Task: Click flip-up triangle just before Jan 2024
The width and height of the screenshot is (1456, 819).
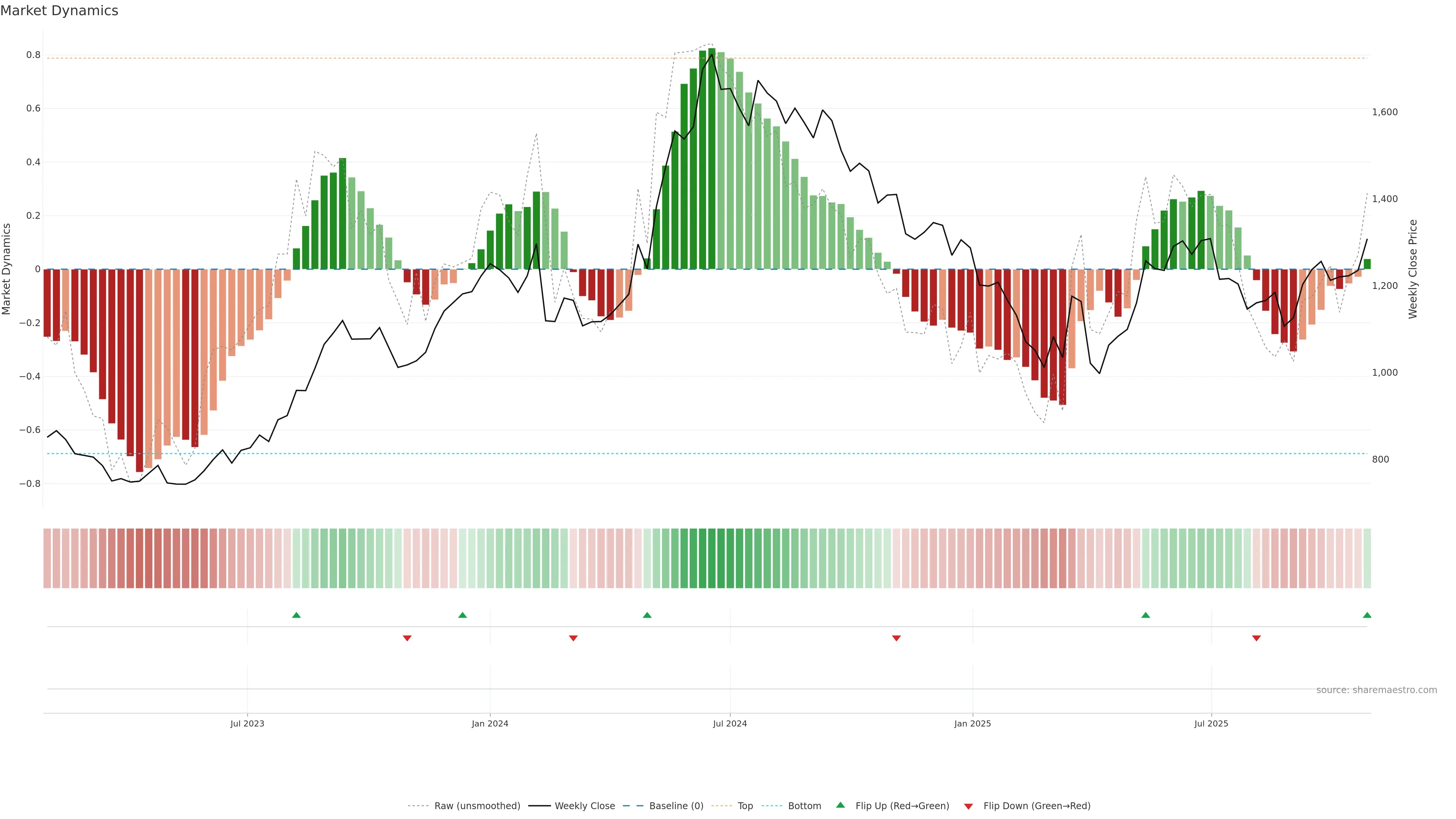Action: click(462, 615)
